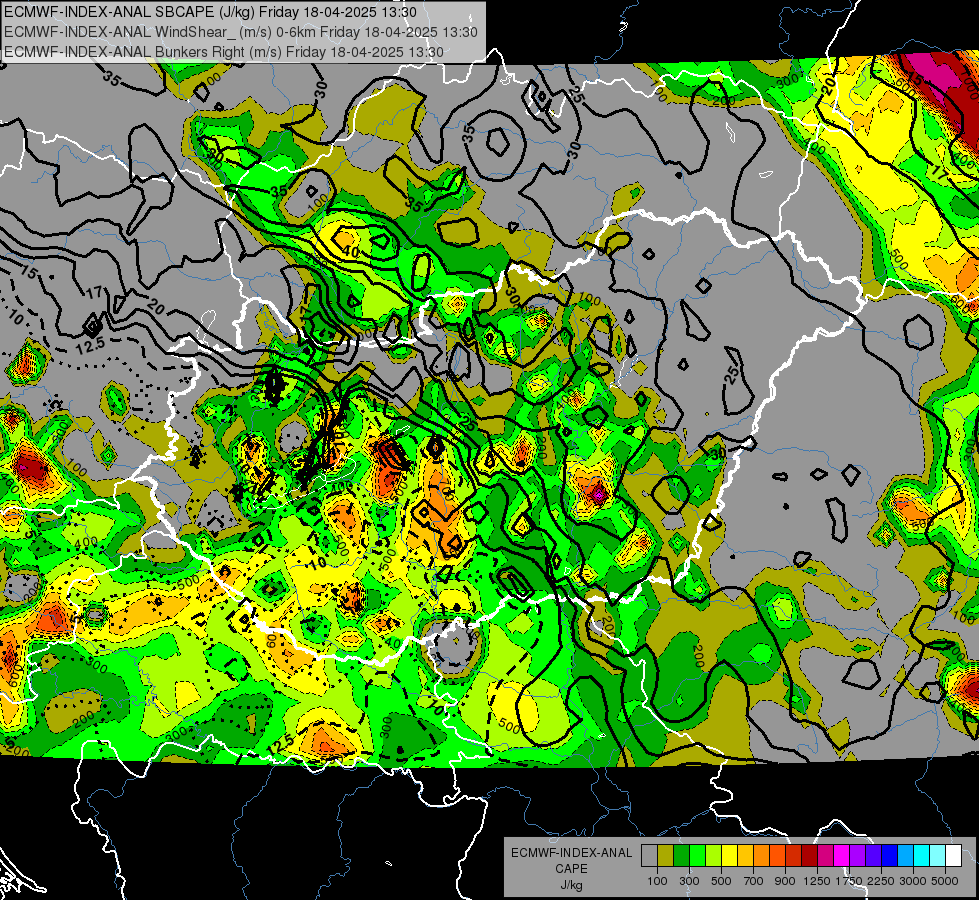979x900 pixels.
Task: Click the legend value 900
Action: (785, 881)
